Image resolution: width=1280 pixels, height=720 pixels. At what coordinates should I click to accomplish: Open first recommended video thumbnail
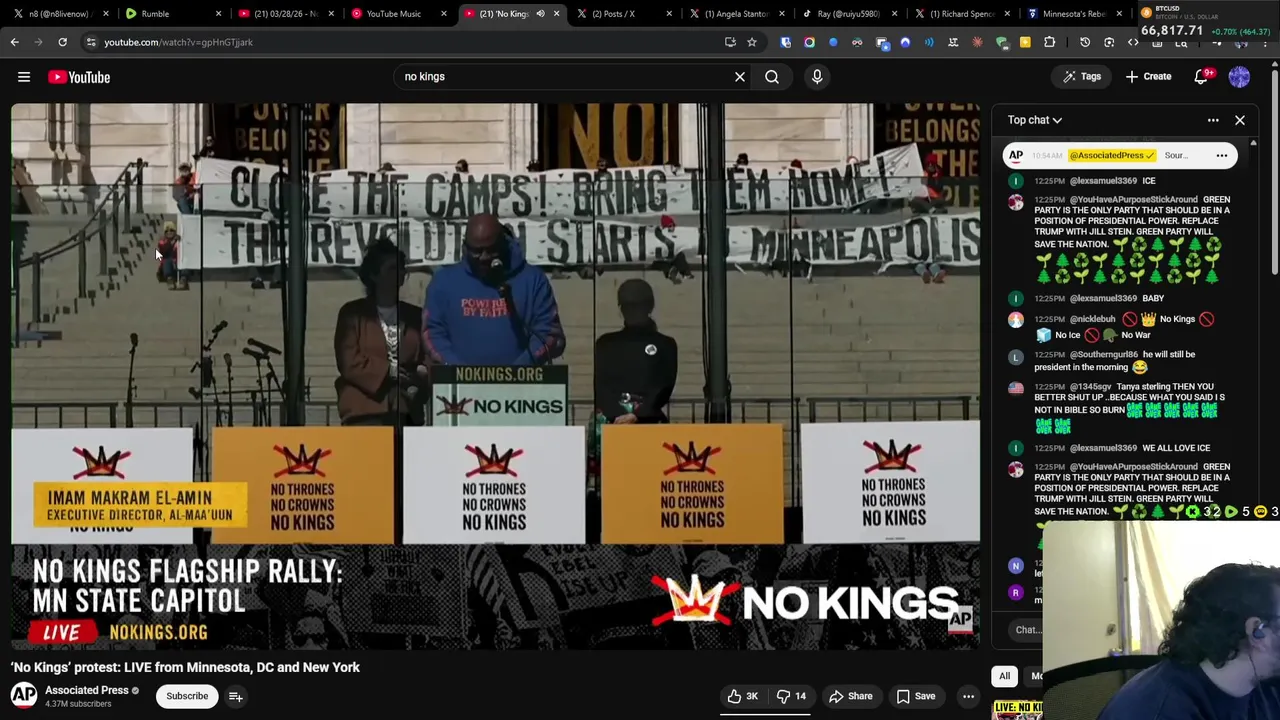[1017, 710]
